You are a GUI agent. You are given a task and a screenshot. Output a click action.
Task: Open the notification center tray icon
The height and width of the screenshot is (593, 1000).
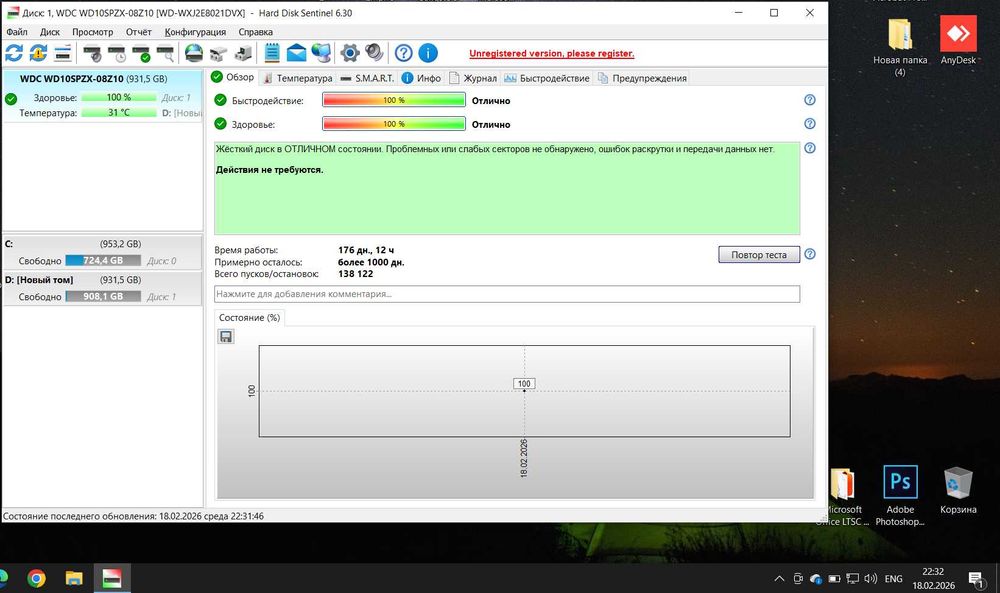pyautogui.click(x=976, y=579)
